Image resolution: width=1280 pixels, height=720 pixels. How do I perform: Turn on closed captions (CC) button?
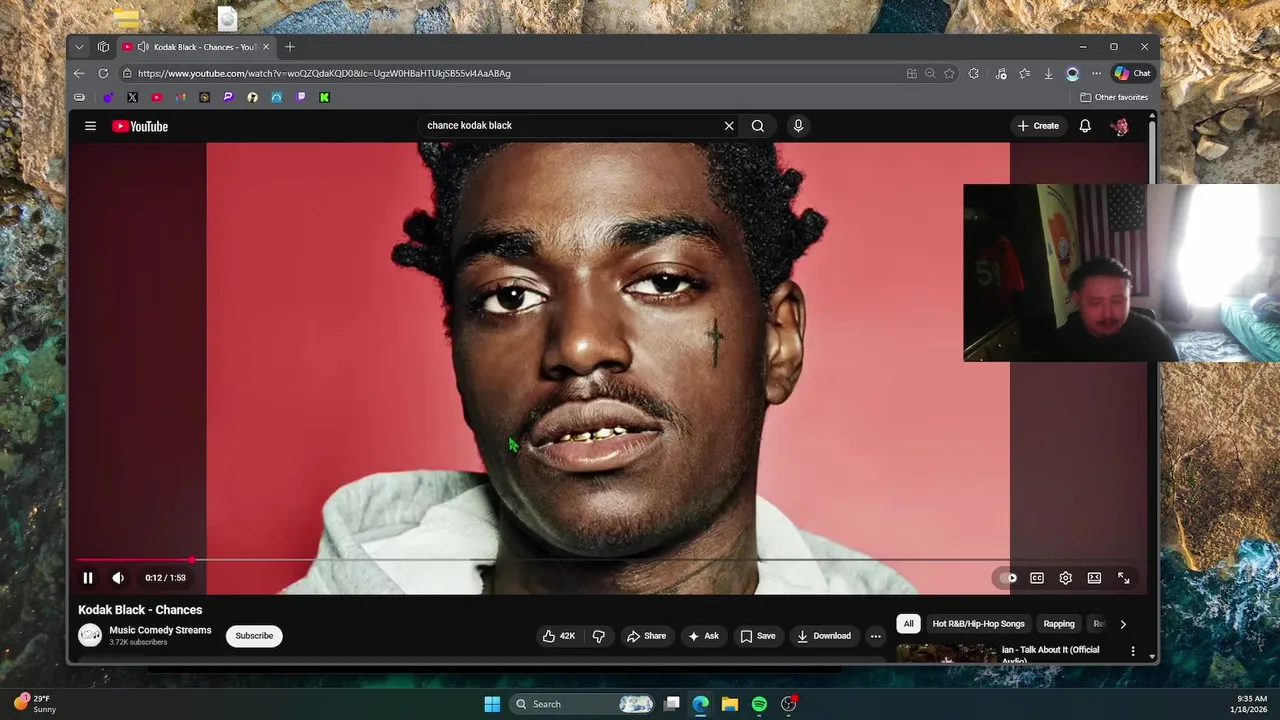tap(1037, 578)
